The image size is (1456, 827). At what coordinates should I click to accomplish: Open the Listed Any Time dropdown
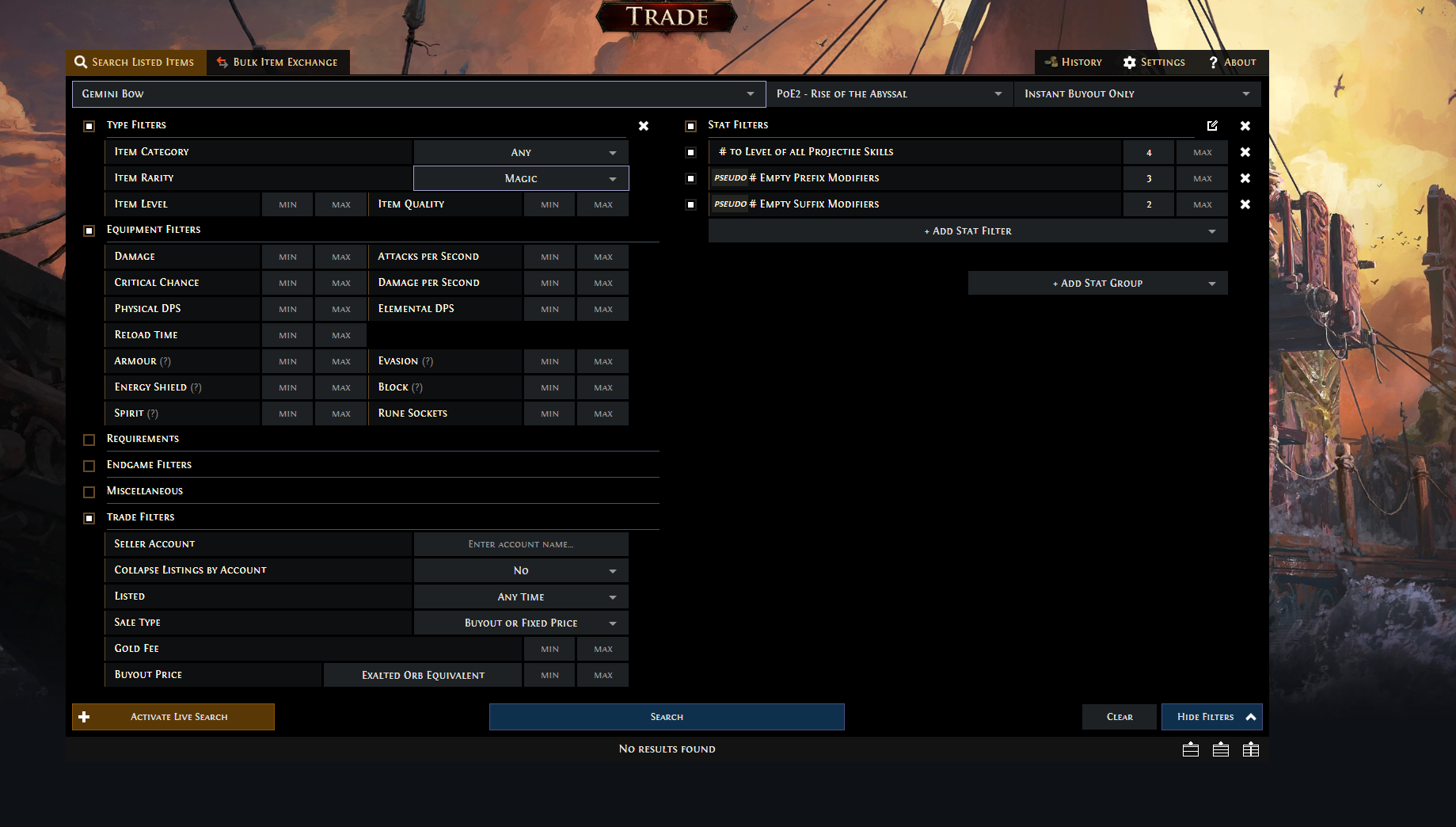[x=521, y=596]
